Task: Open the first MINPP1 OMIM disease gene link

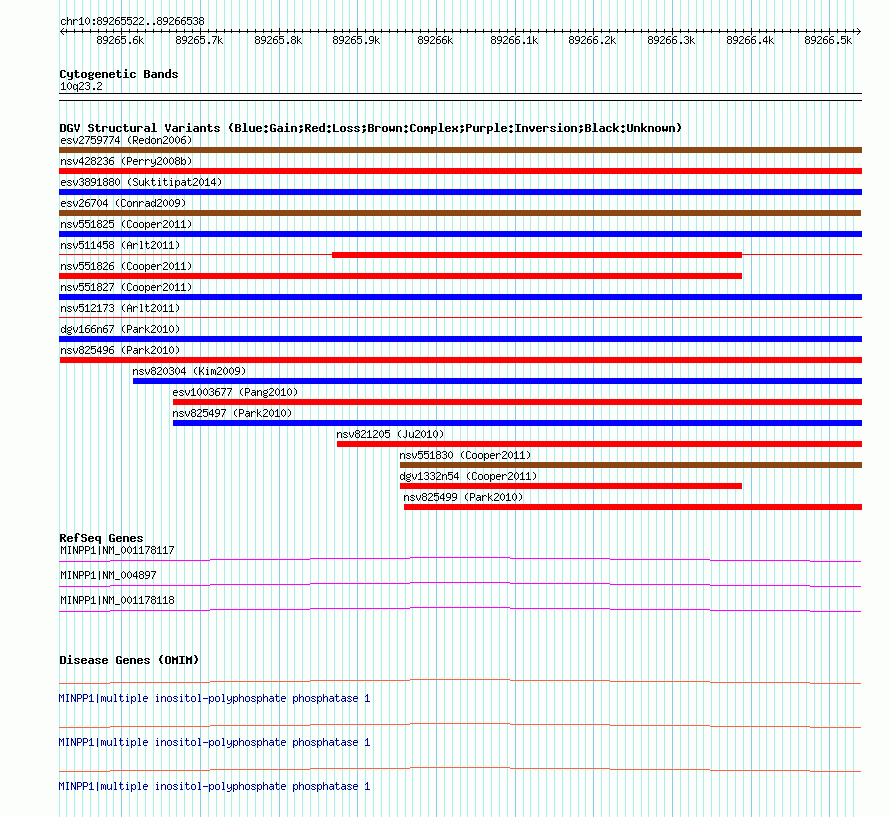Action: [x=215, y=698]
